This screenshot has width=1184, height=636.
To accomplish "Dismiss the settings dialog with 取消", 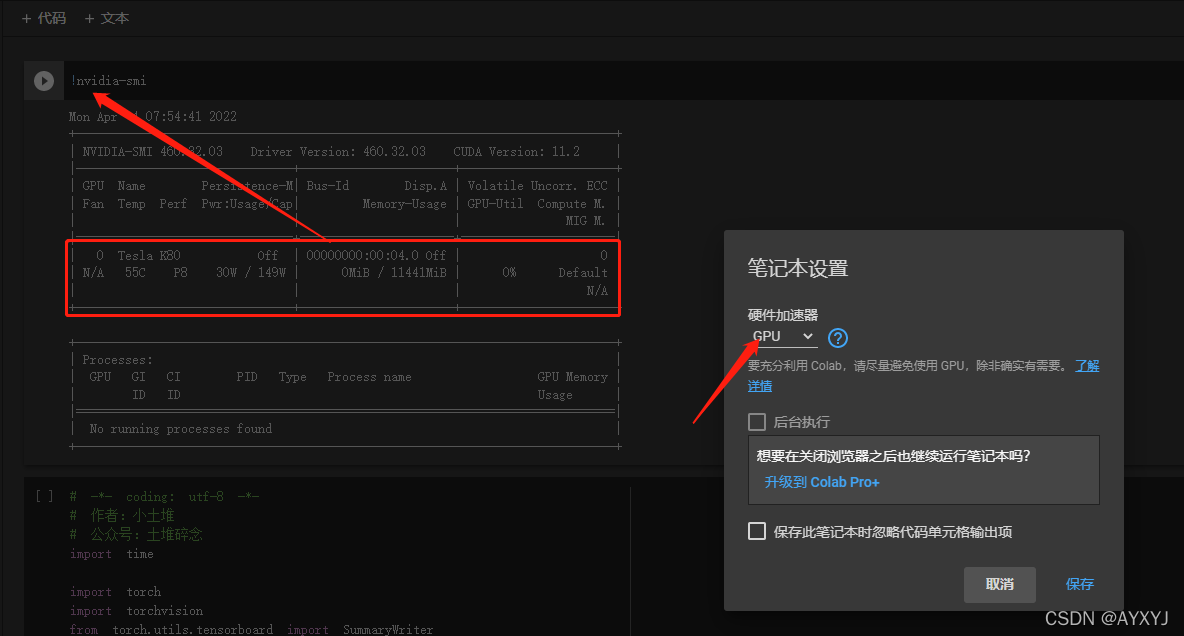I will [999, 583].
